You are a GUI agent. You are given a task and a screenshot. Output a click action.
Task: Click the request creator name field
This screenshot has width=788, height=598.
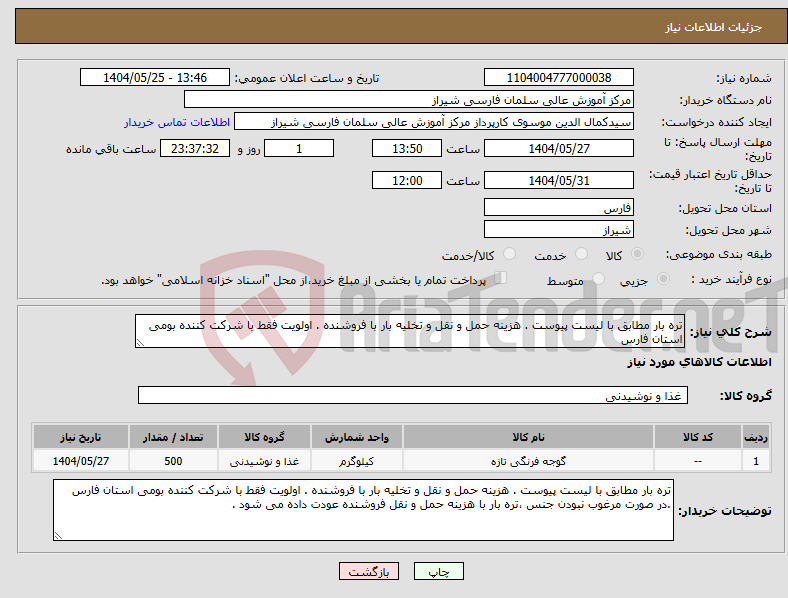click(434, 122)
